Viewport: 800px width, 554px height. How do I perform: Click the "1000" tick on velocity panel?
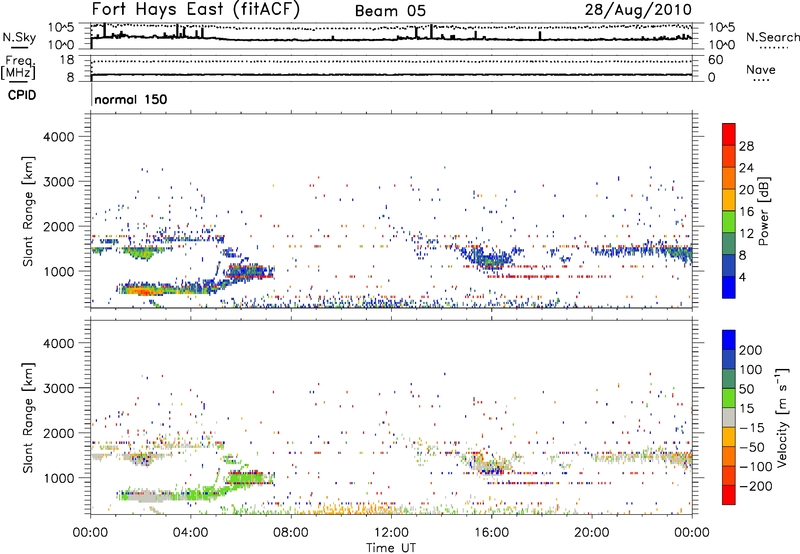click(x=59, y=478)
